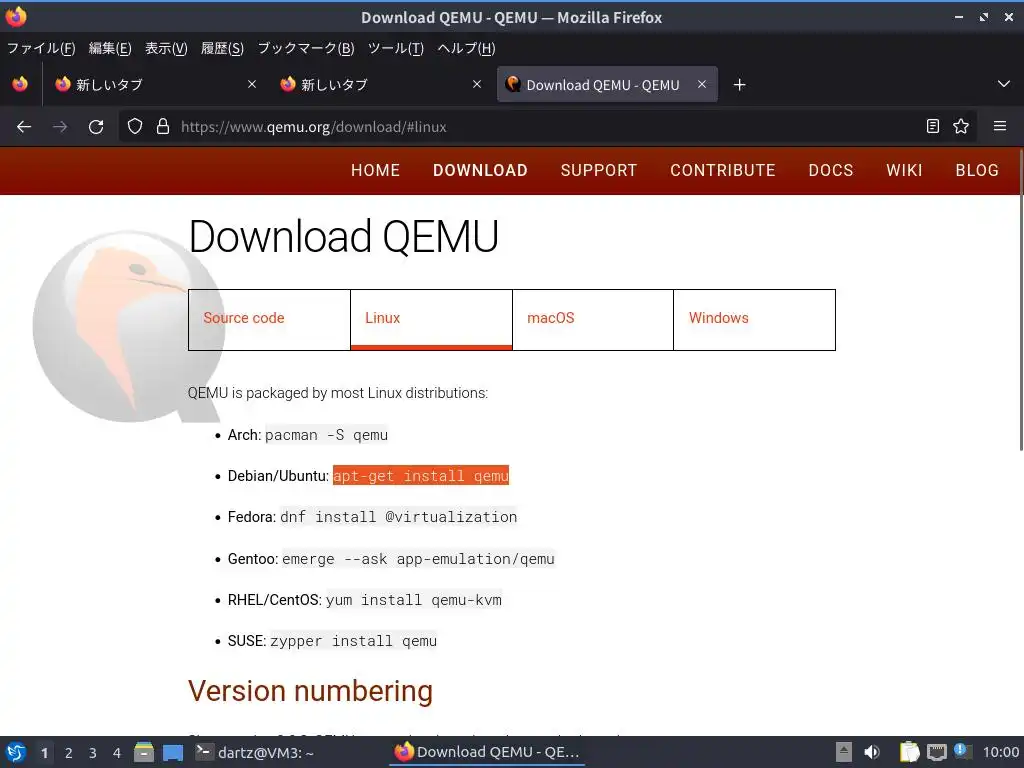Click the pacman -S qemu command text
The width and height of the screenshot is (1024, 768).
327,435
